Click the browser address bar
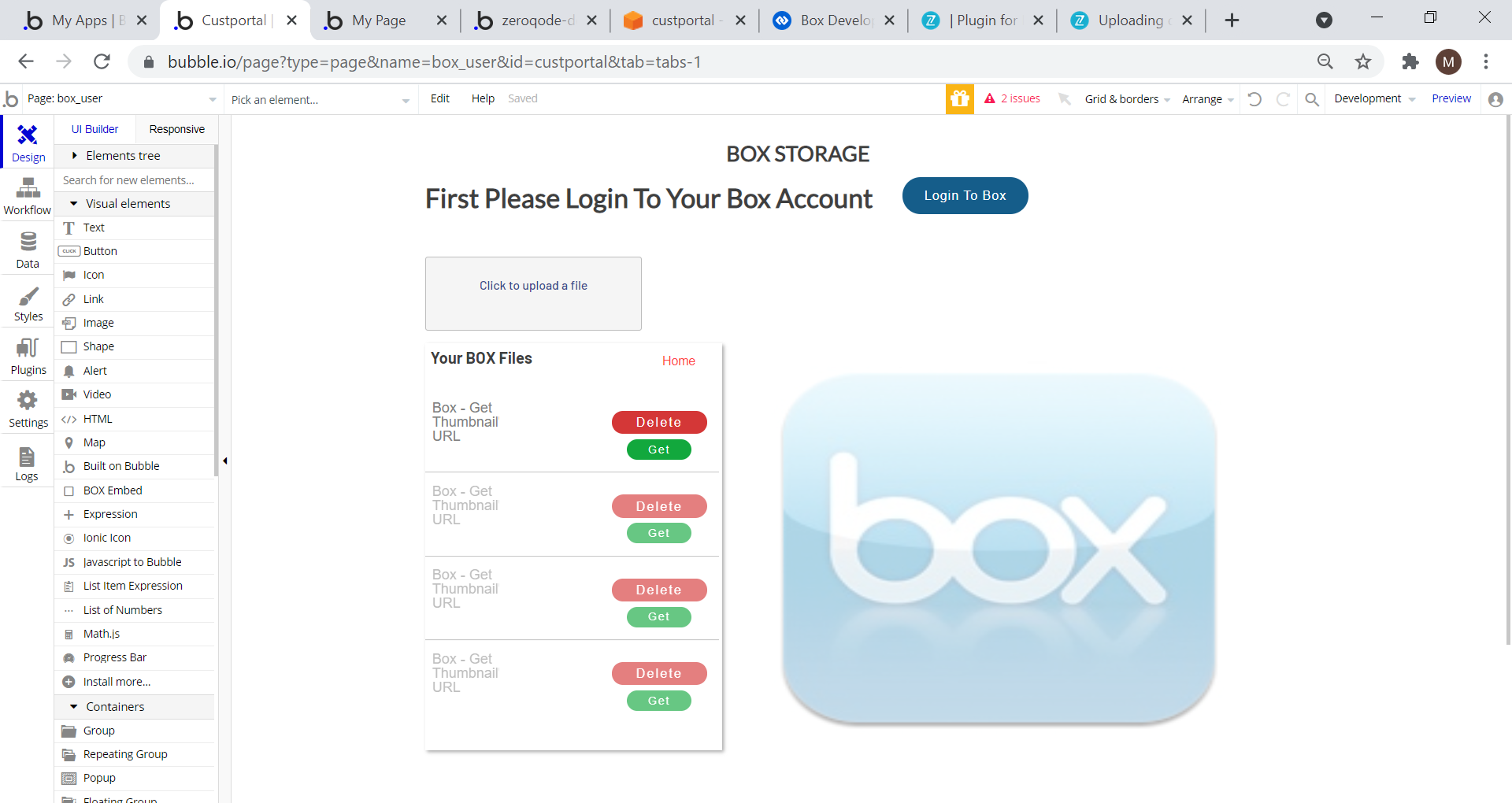Viewport: 1512px width, 803px height. (724, 61)
